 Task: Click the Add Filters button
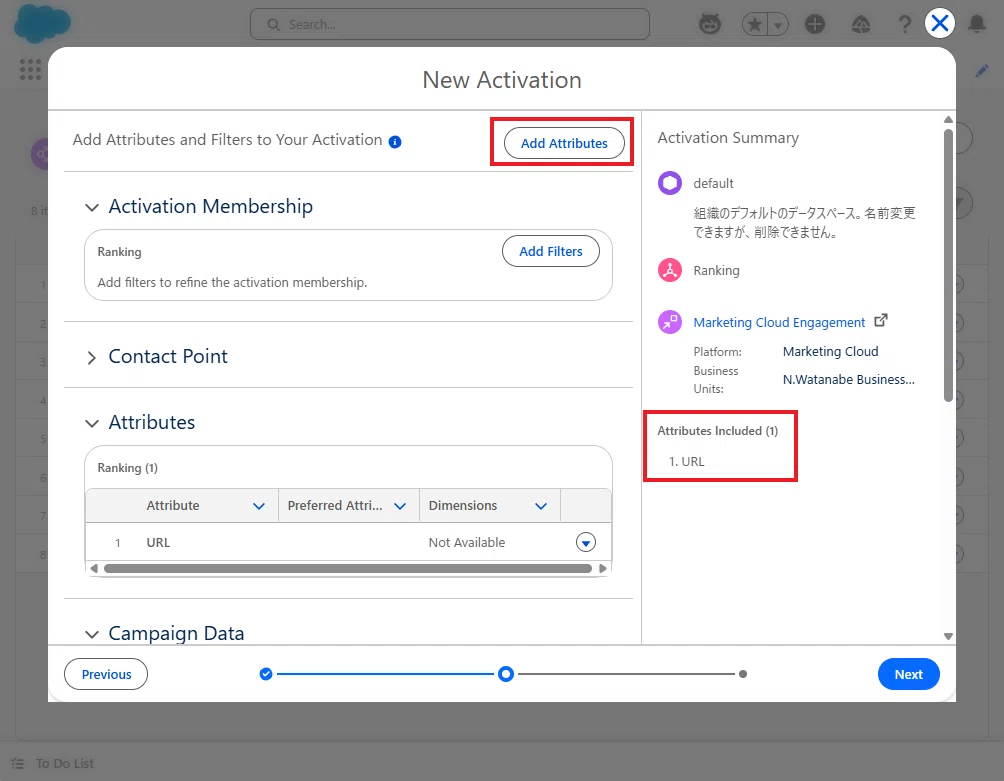pyautogui.click(x=551, y=252)
